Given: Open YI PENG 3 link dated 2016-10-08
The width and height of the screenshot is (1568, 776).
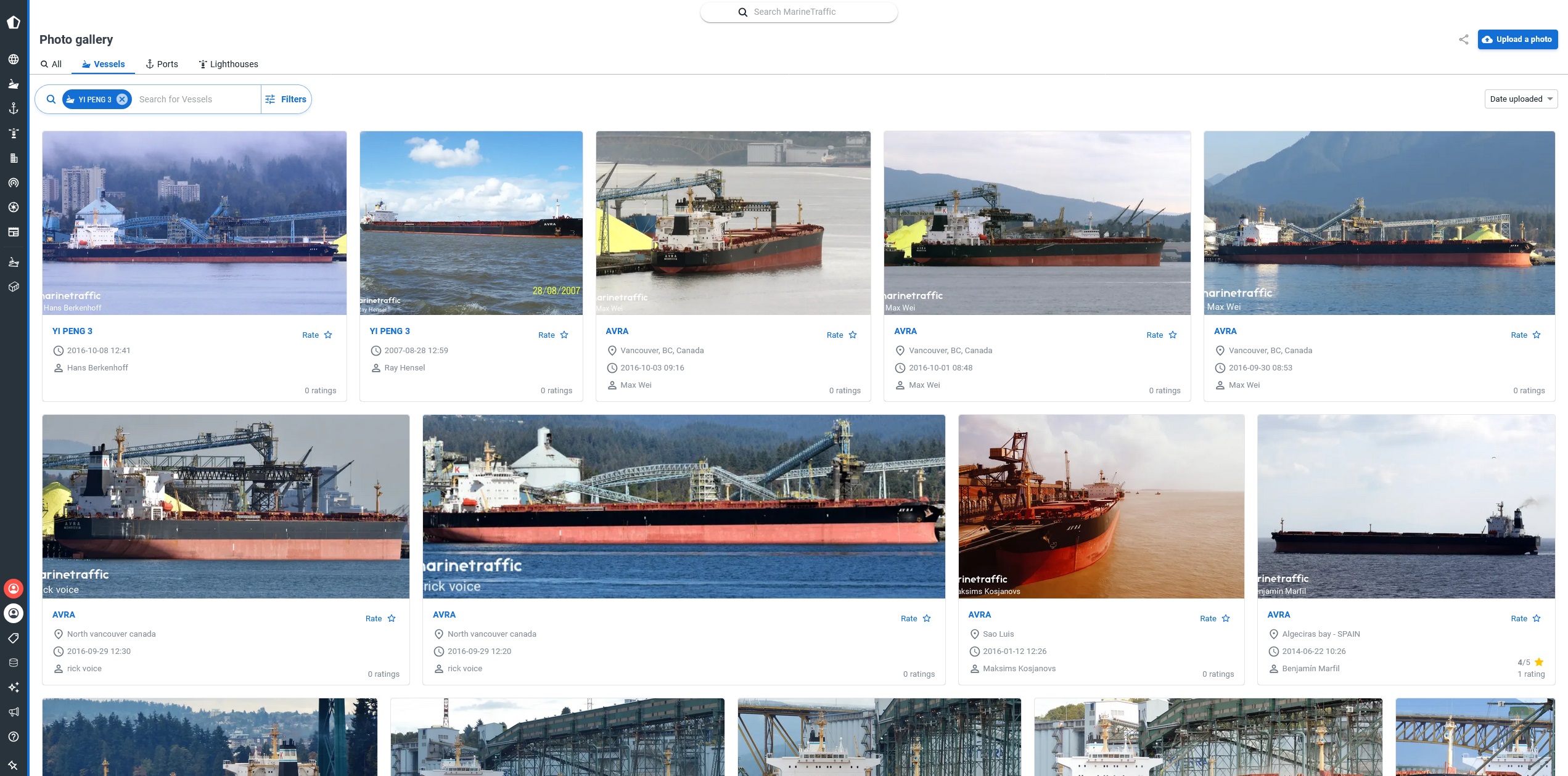Looking at the screenshot, I should click(72, 331).
